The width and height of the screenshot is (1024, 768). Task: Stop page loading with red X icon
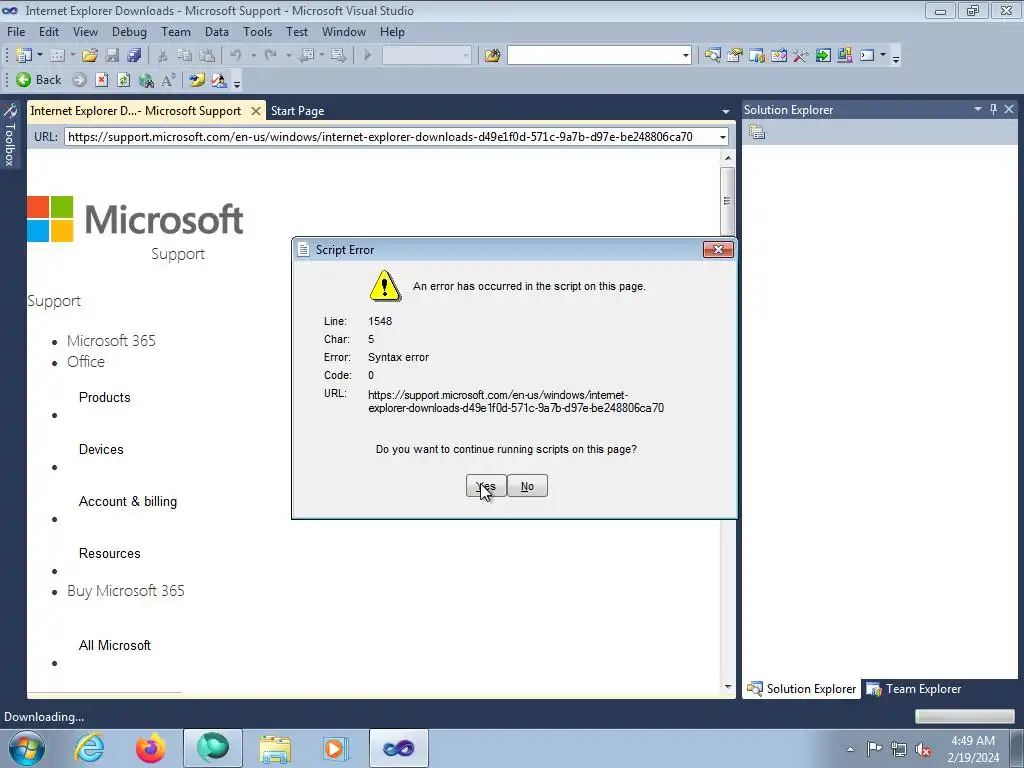101,80
